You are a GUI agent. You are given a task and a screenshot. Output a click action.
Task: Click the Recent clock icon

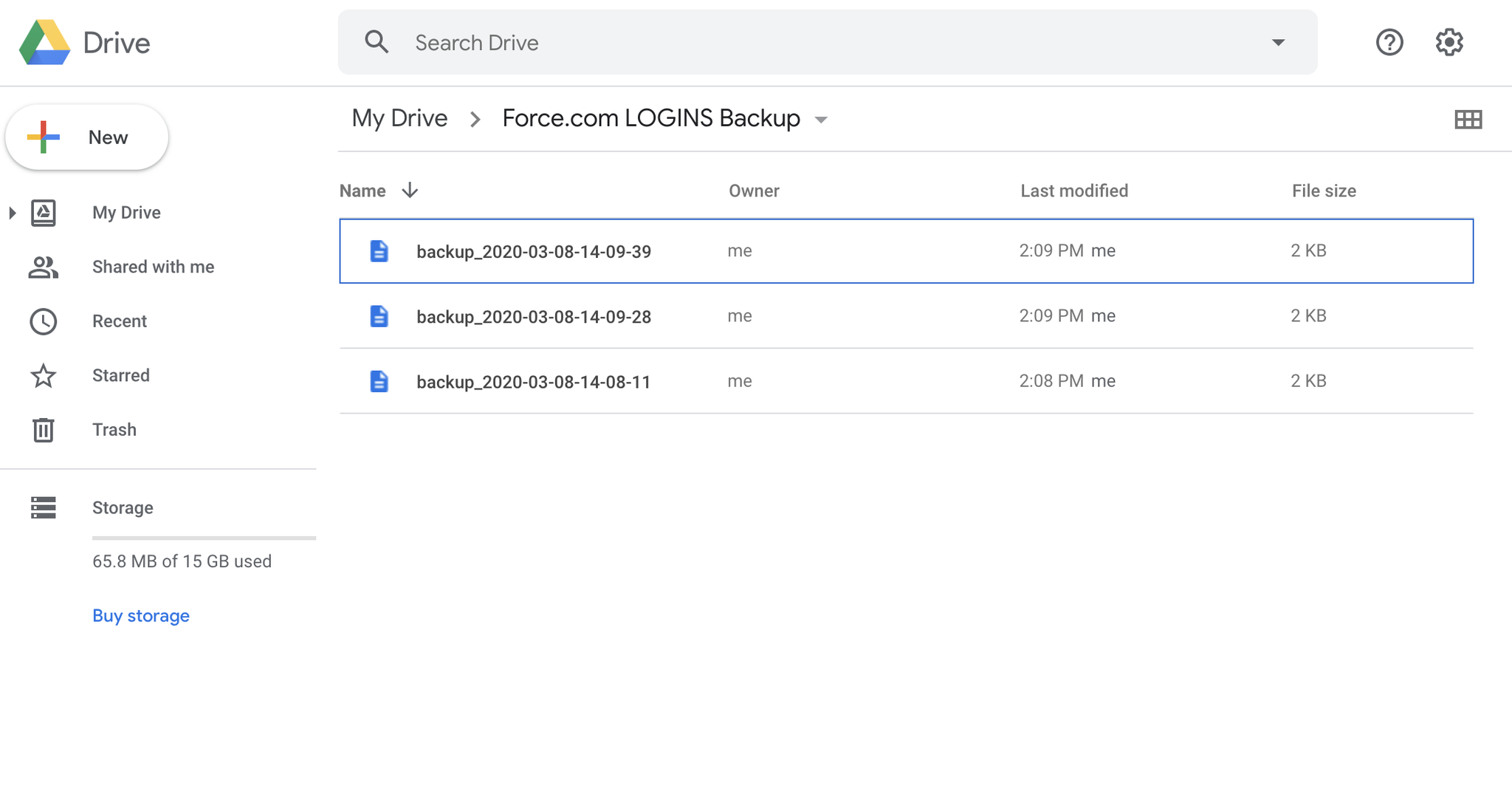[x=44, y=321]
